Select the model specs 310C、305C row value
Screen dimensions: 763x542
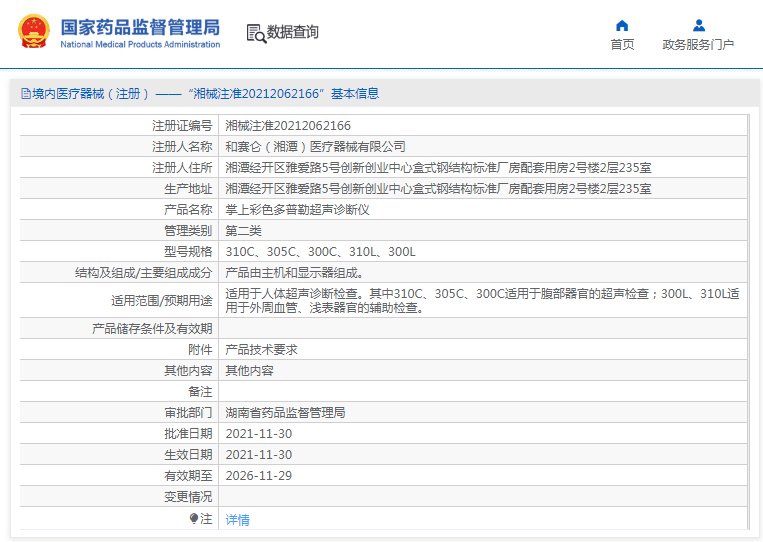tap(320, 252)
